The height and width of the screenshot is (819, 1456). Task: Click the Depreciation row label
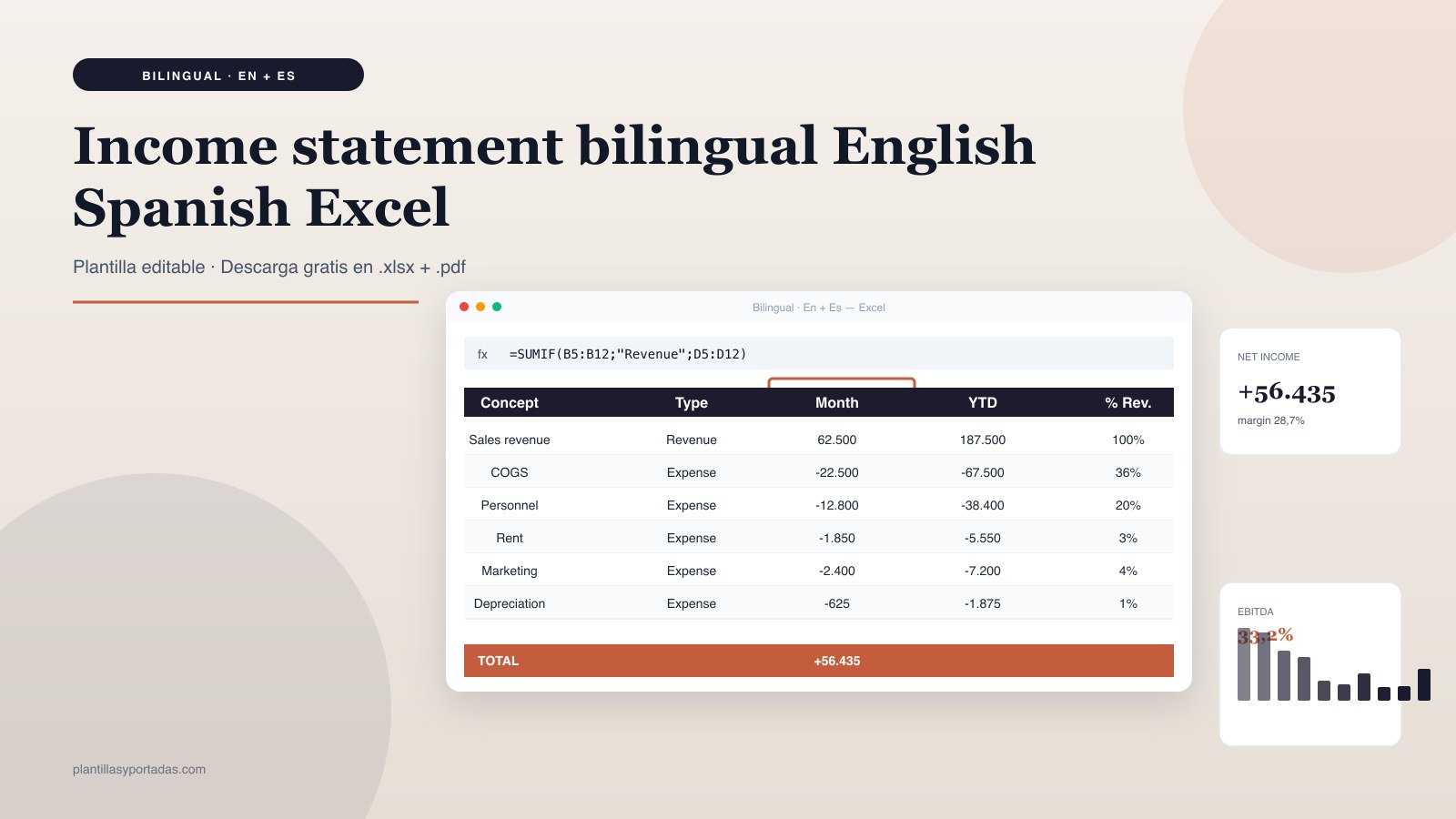tap(510, 603)
